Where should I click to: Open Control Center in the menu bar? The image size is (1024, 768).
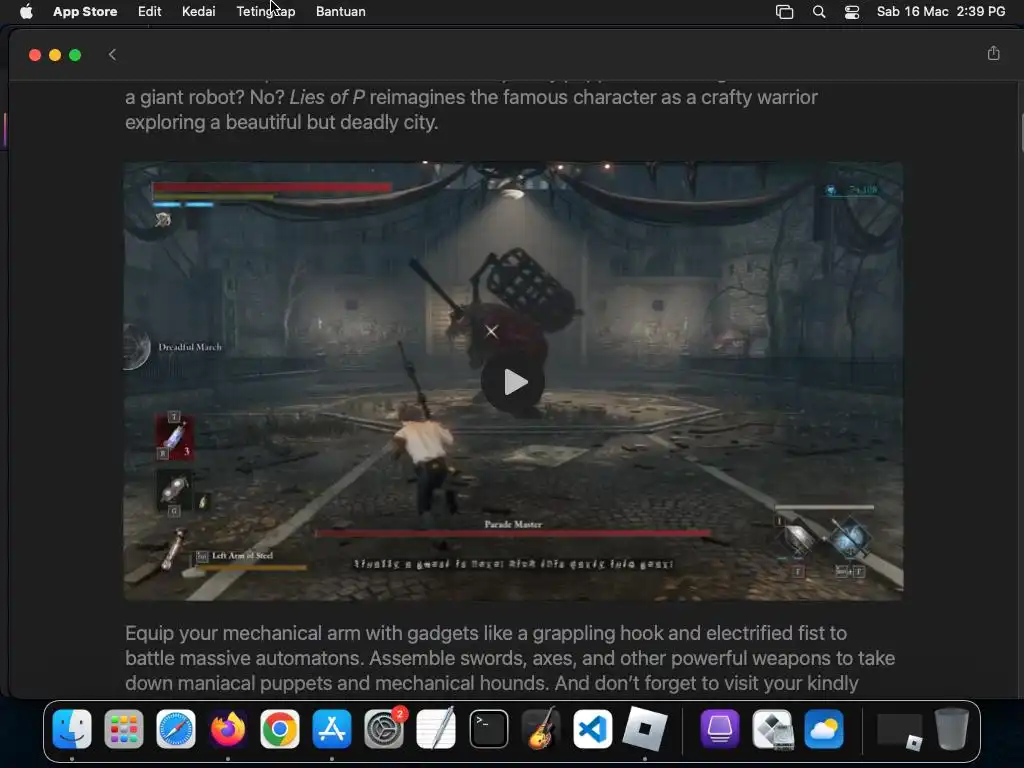coord(852,12)
